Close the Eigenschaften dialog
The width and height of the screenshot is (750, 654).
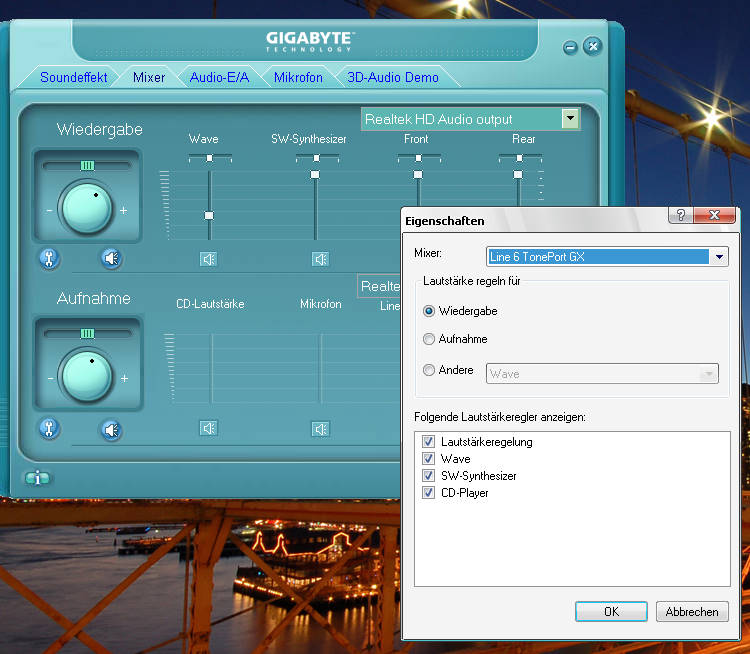point(714,215)
